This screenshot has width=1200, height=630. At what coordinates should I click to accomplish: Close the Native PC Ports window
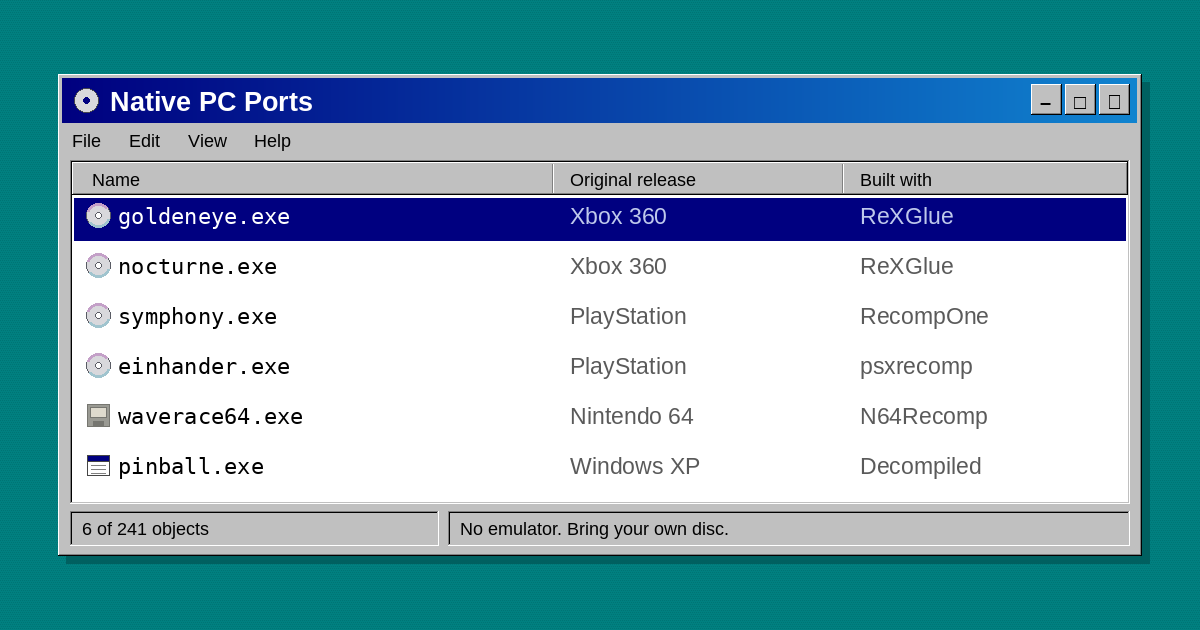click(x=1114, y=100)
